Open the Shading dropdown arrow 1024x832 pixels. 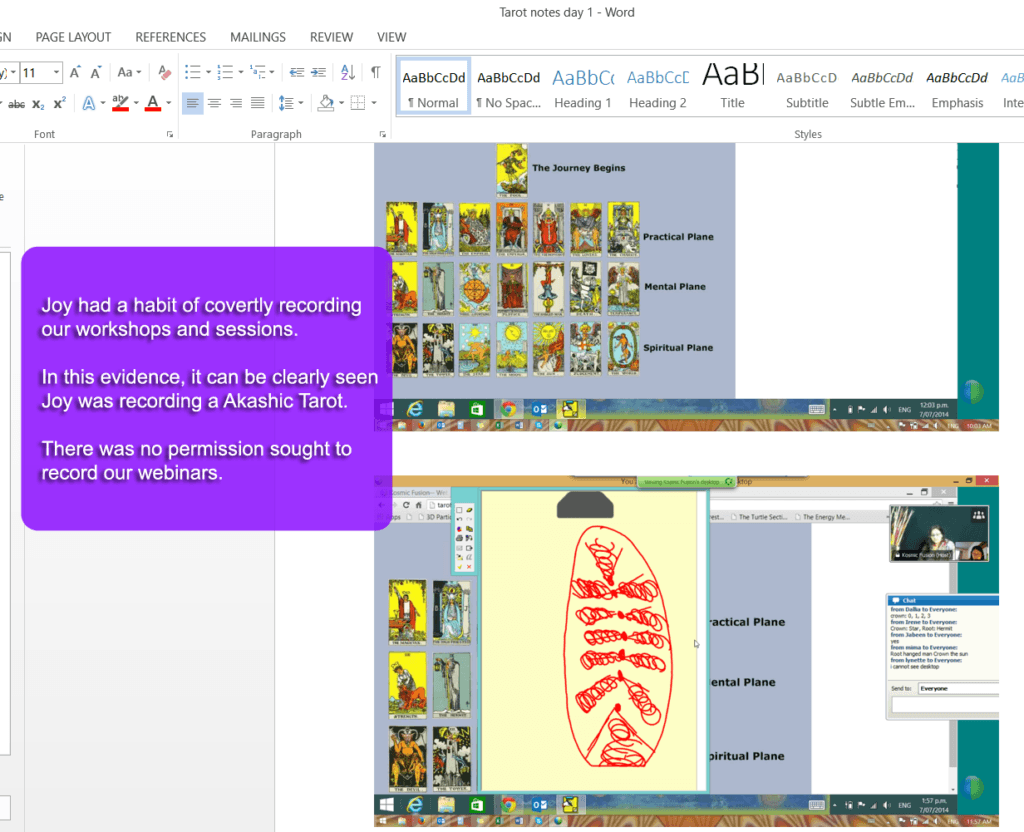click(x=341, y=103)
